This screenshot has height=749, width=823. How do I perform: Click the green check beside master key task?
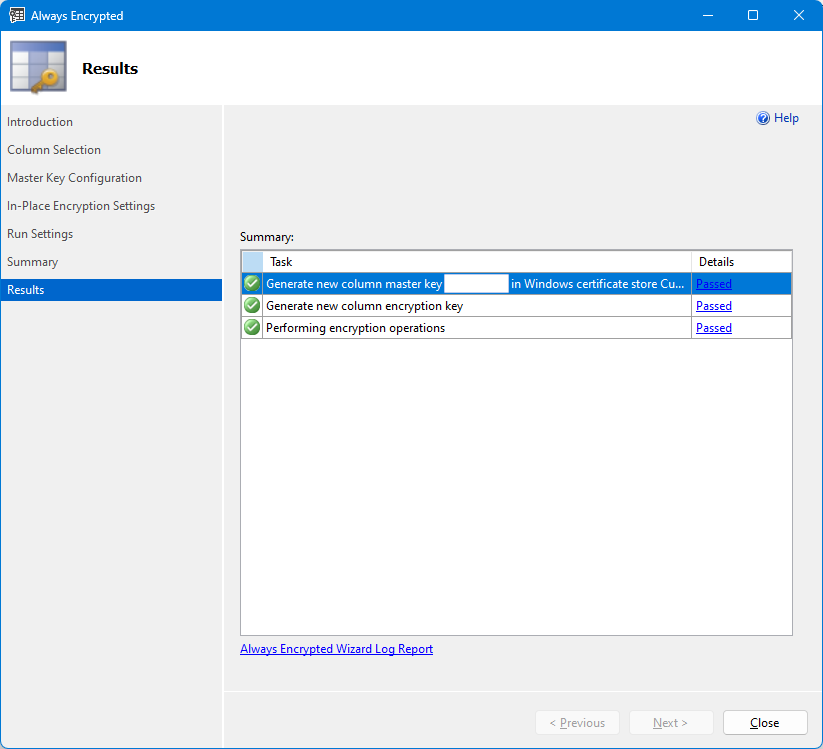(251, 283)
